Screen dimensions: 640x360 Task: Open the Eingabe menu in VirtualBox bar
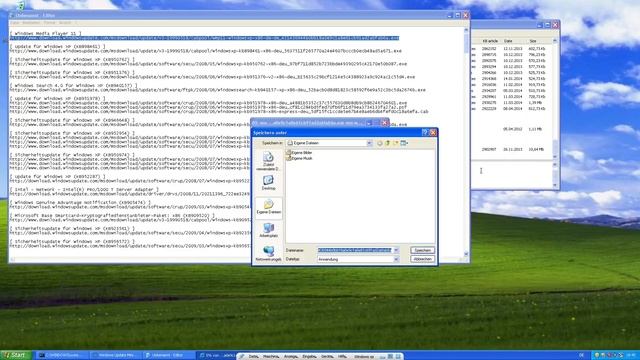[309, 356]
